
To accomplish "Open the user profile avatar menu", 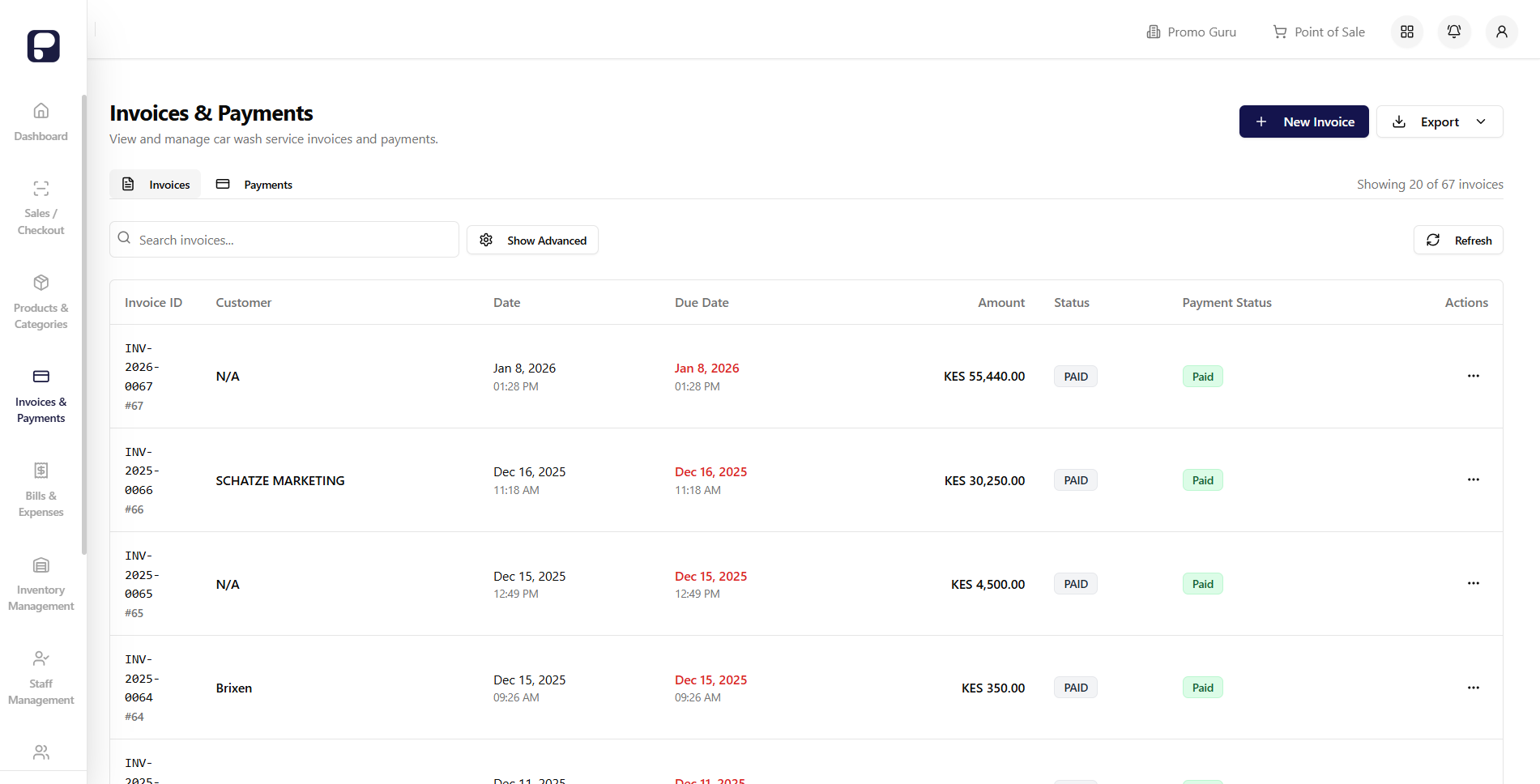I will (x=1500, y=32).
